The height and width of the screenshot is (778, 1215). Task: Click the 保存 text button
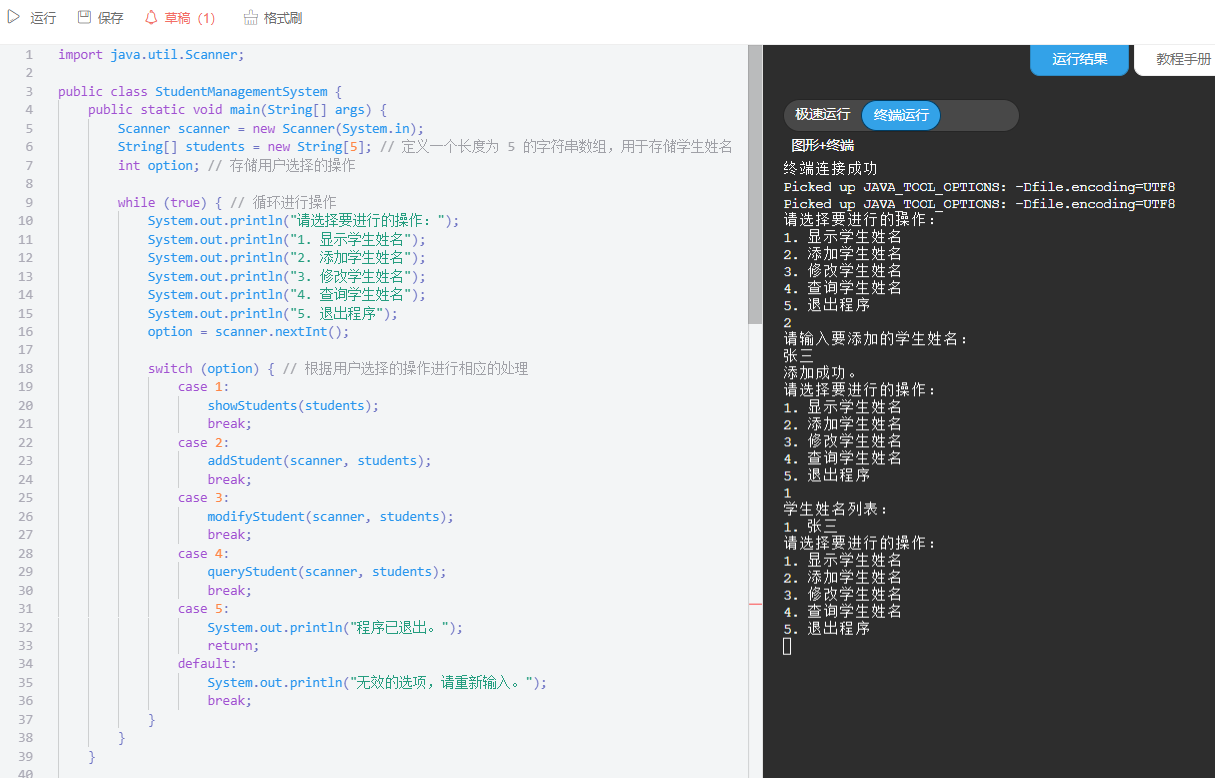[x=110, y=18]
